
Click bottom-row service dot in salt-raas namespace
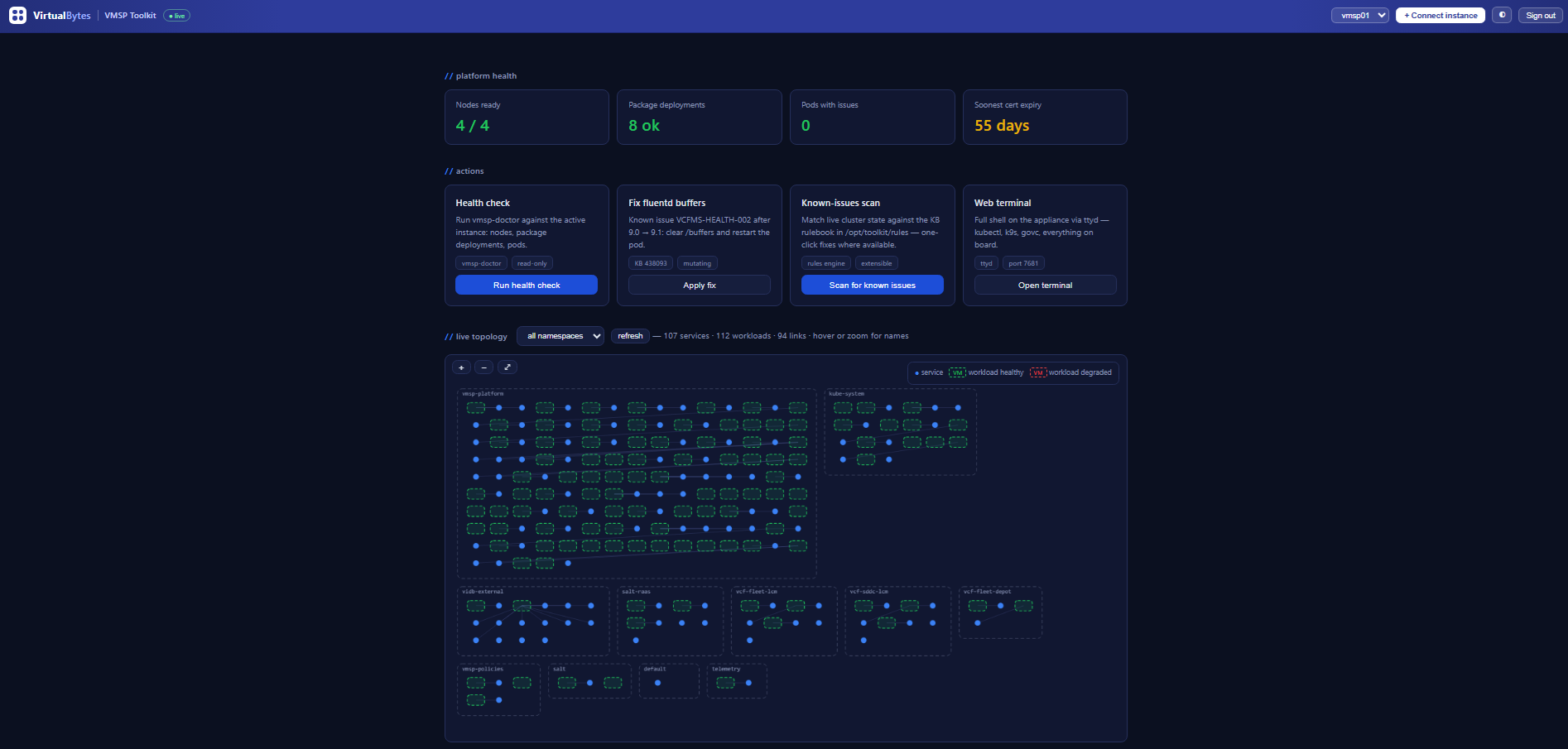tap(636, 641)
